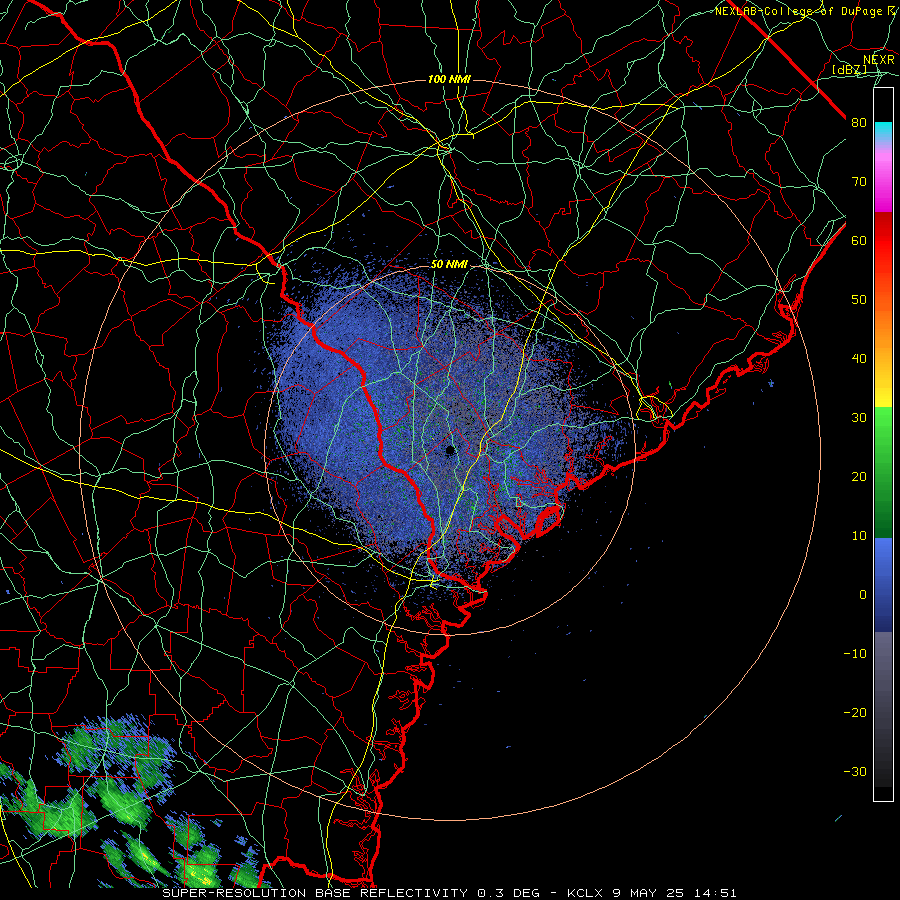Click the 100 NMI range ring label

(449, 79)
